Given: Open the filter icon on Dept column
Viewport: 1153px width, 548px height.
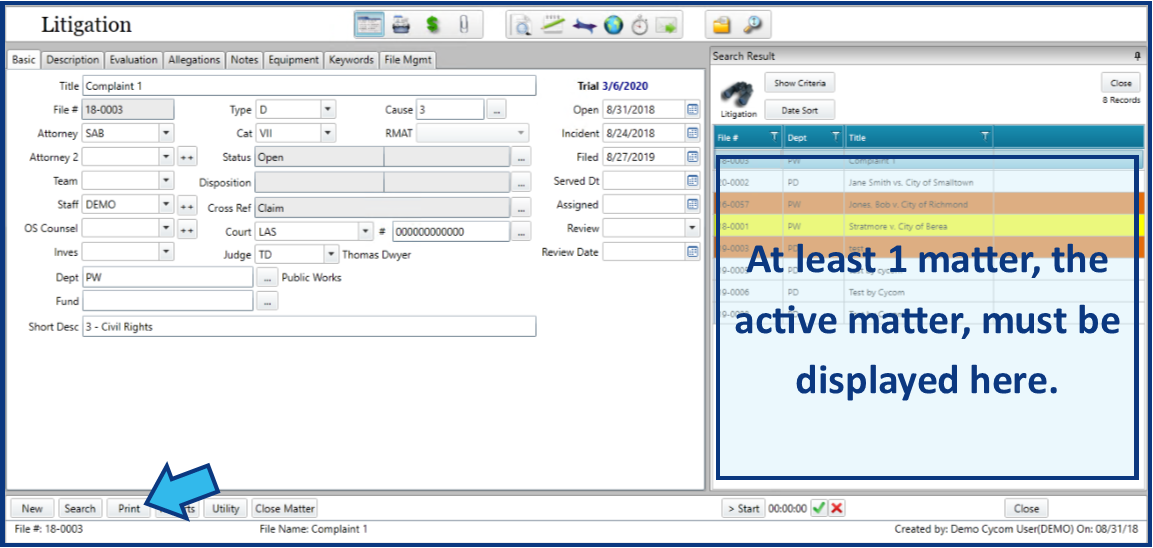Looking at the screenshot, I should [x=835, y=137].
